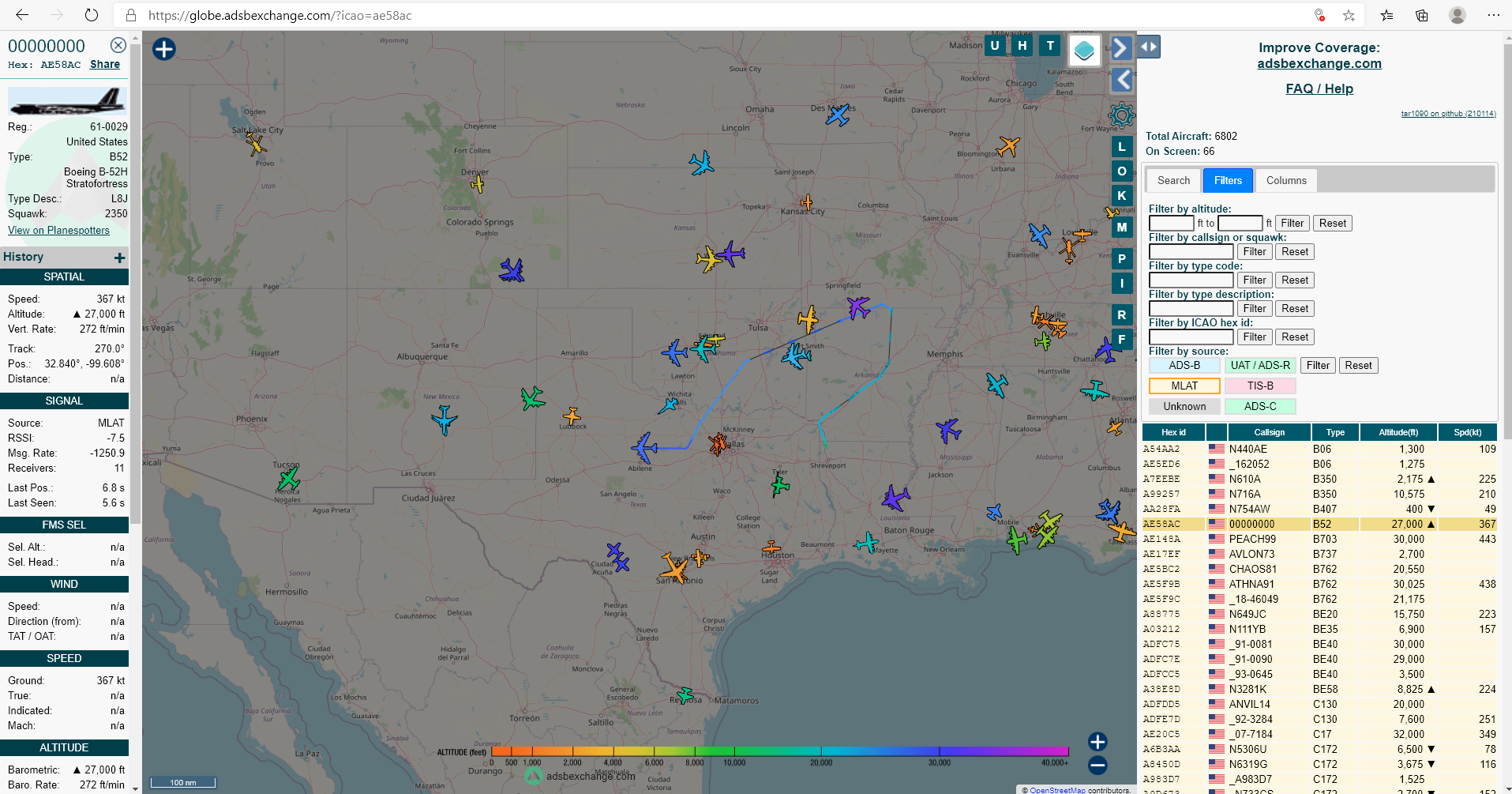Close the selected aircraft info panel

click(118, 45)
